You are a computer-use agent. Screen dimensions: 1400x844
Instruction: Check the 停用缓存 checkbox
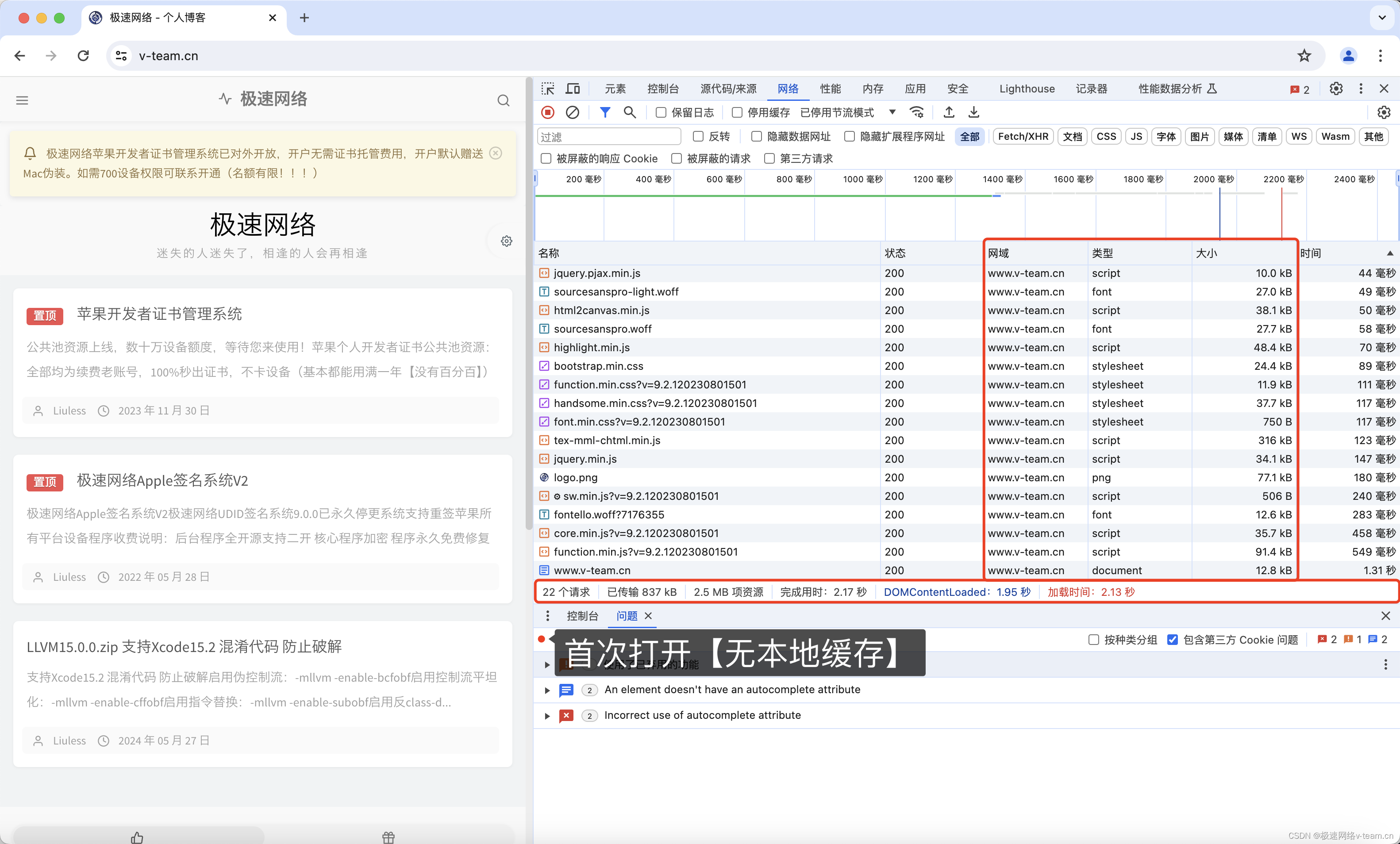737,112
